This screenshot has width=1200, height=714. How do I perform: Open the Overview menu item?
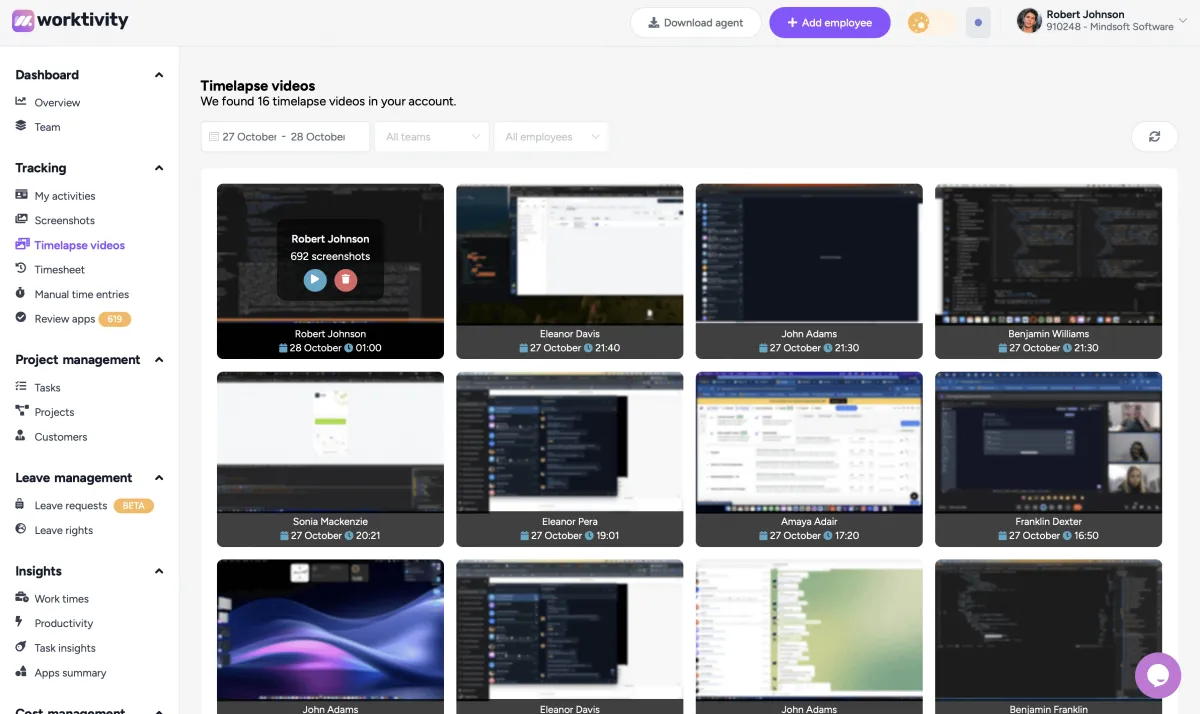[57, 103]
